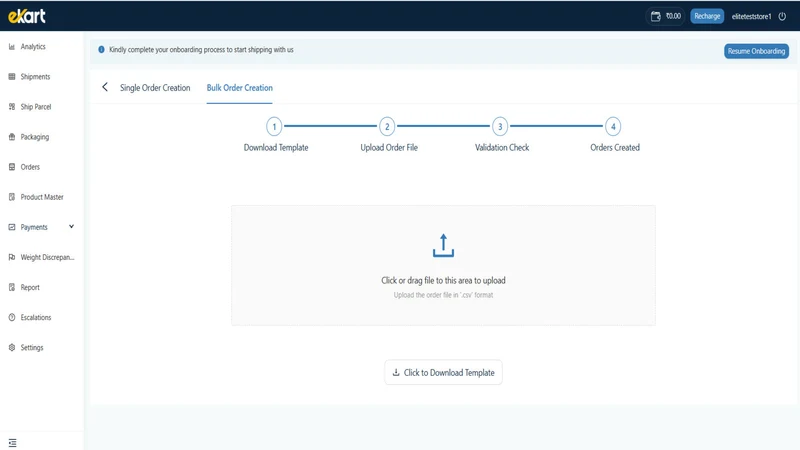Click the upload arrow icon

tap(443, 245)
